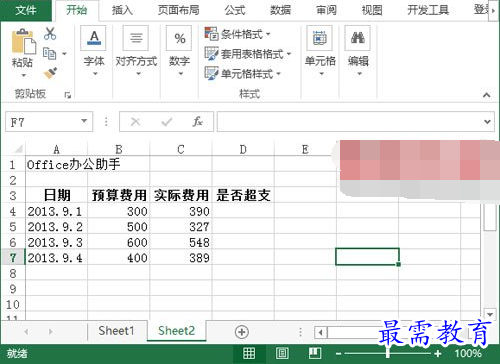Click the zoom out minus button

(x=338, y=354)
